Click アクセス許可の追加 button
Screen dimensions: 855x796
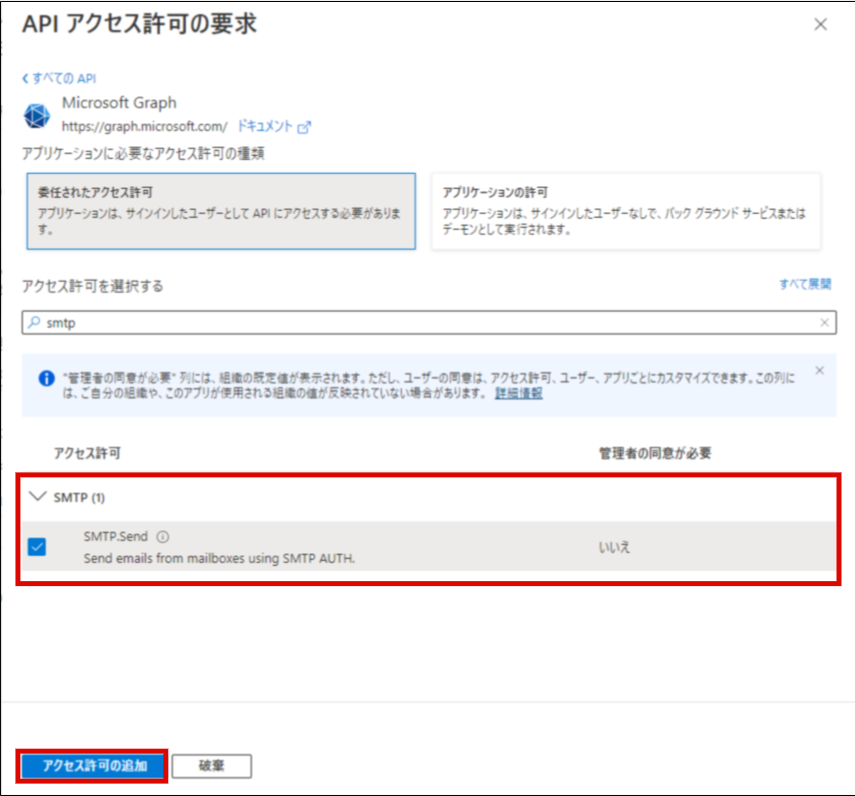click(x=92, y=766)
